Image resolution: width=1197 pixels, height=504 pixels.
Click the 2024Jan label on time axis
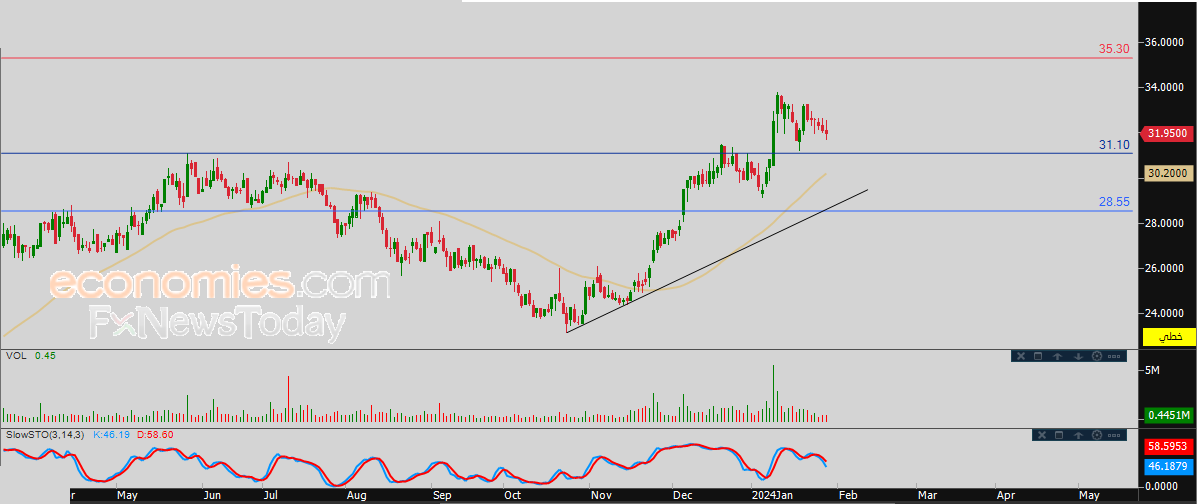[774, 495]
